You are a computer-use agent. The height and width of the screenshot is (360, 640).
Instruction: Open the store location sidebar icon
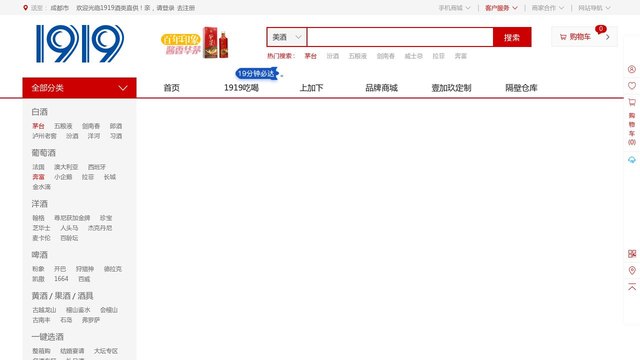pos(632,270)
